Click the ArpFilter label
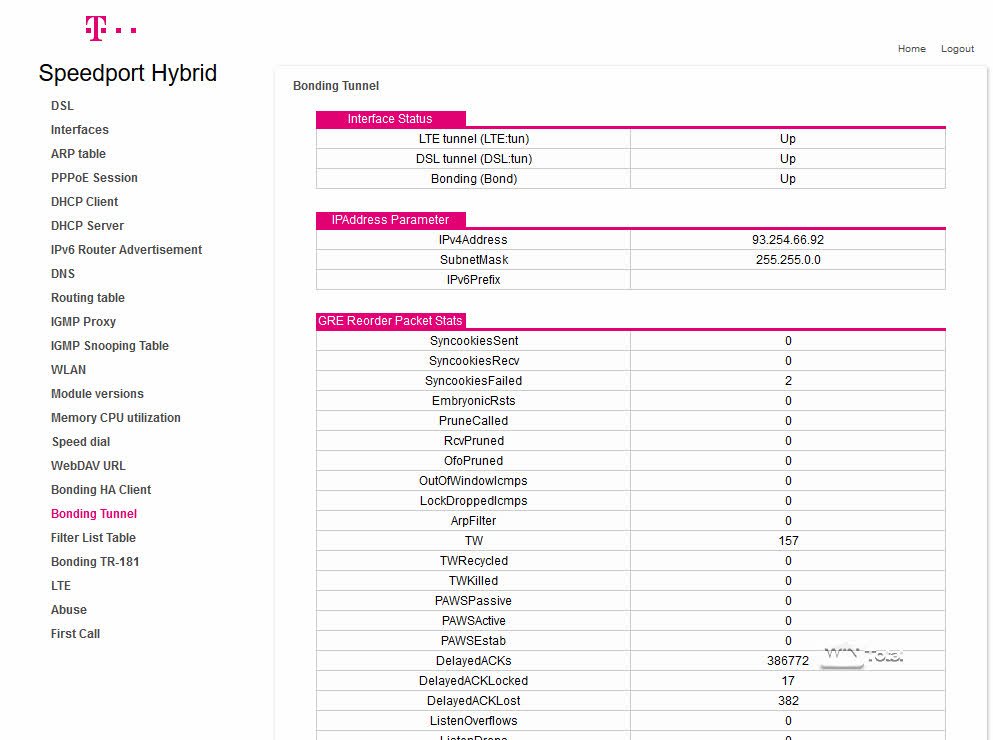 (474, 521)
